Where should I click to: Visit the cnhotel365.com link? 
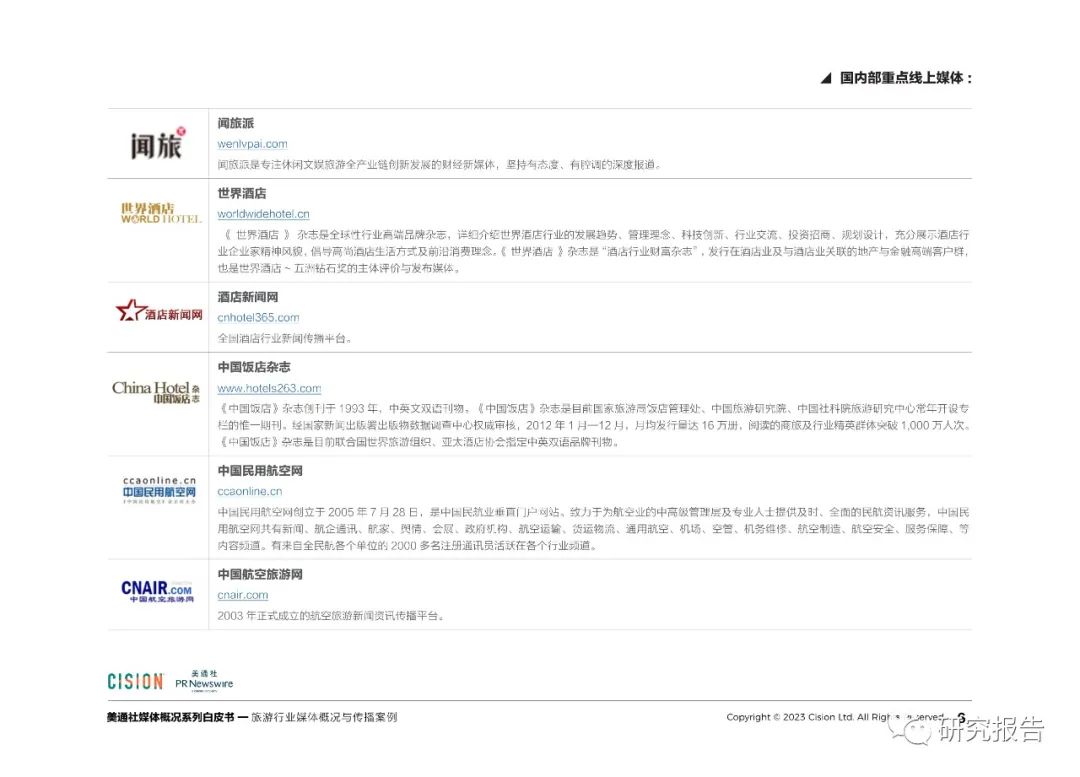click(x=258, y=318)
